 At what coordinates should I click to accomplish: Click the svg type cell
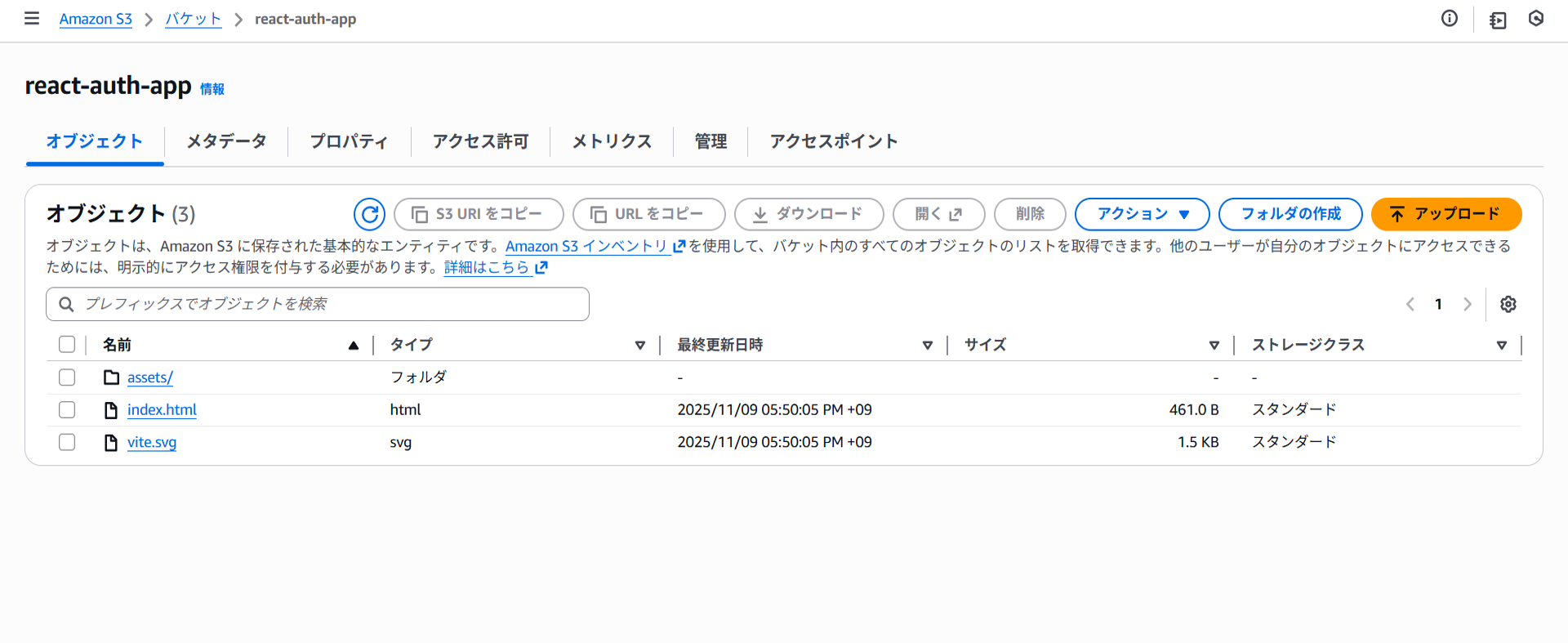tap(400, 442)
